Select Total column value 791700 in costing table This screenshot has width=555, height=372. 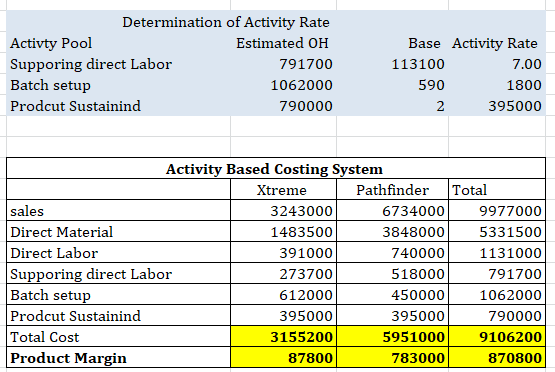click(x=515, y=274)
